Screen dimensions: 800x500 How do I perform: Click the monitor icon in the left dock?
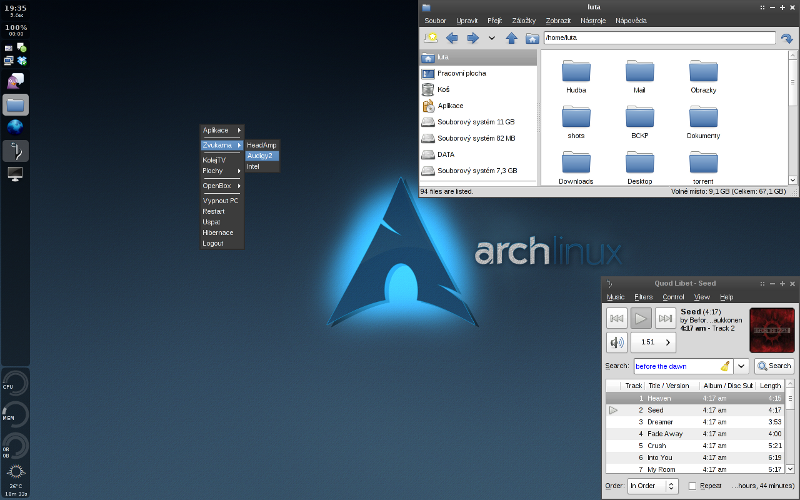[15, 174]
